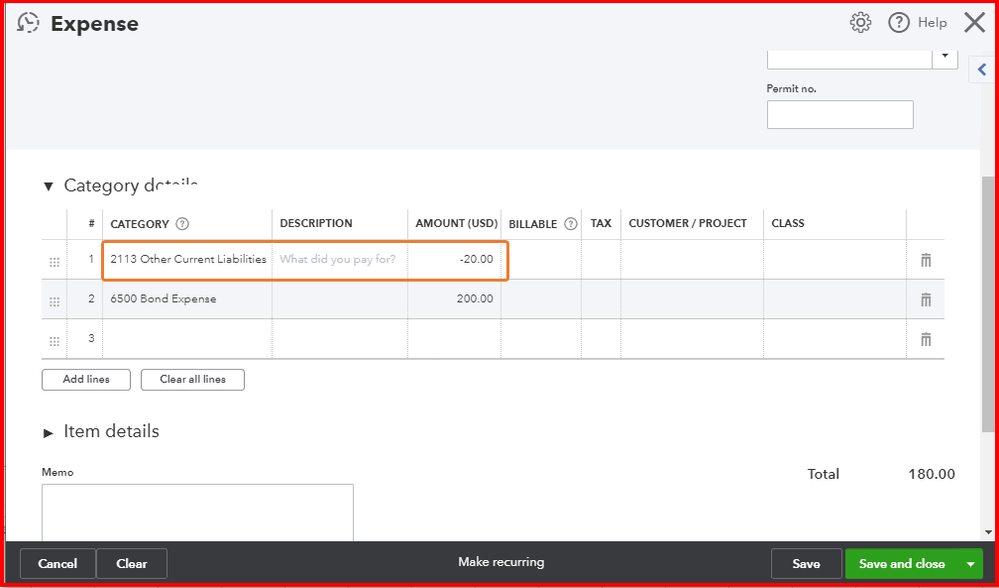
Task: Delete line 2 Bond Expense trash icon
Action: pyautogui.click(x=926, y=299)
